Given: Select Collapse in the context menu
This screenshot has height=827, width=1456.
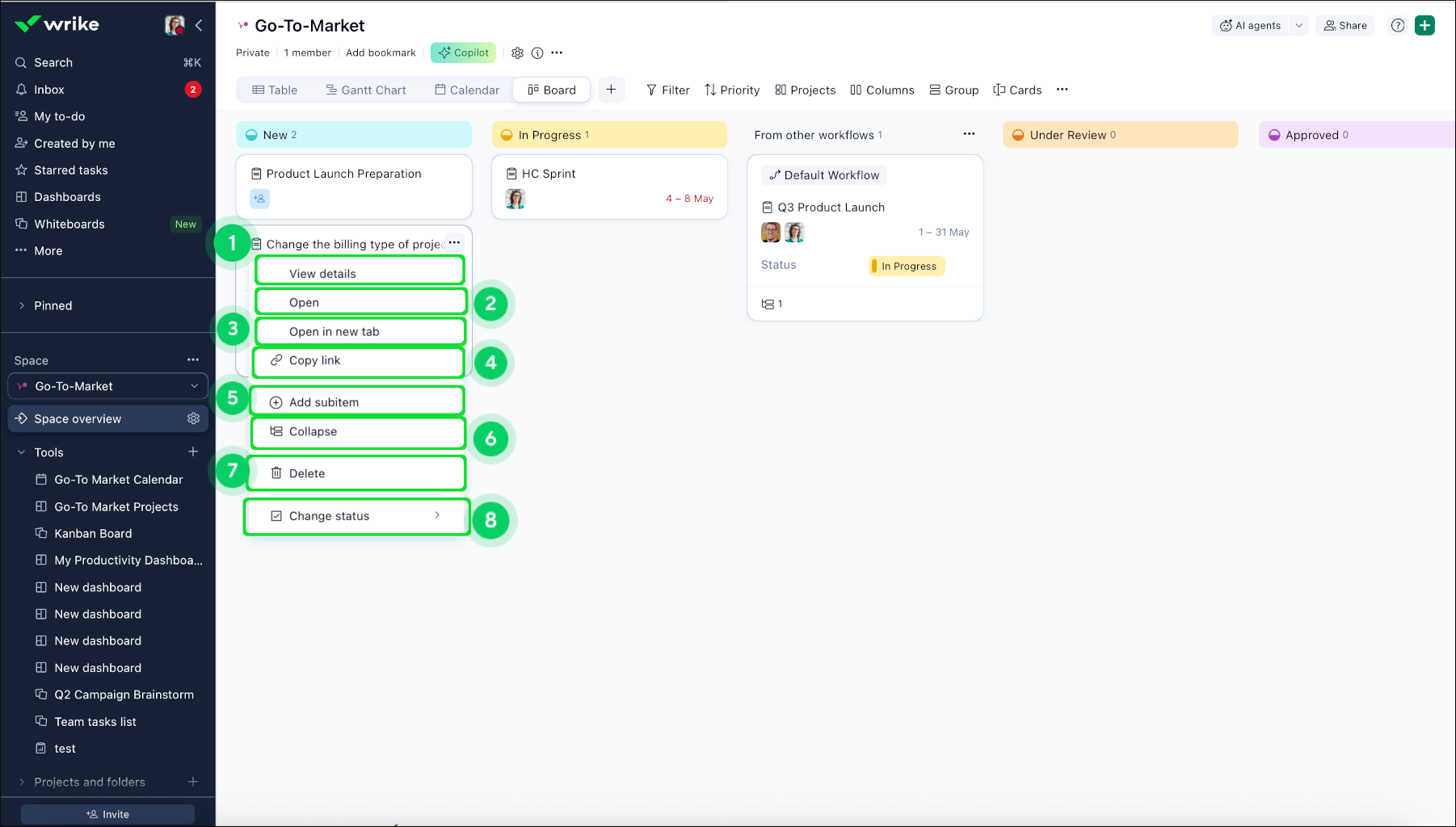Looking at the screenshot, I should (358, 432).
